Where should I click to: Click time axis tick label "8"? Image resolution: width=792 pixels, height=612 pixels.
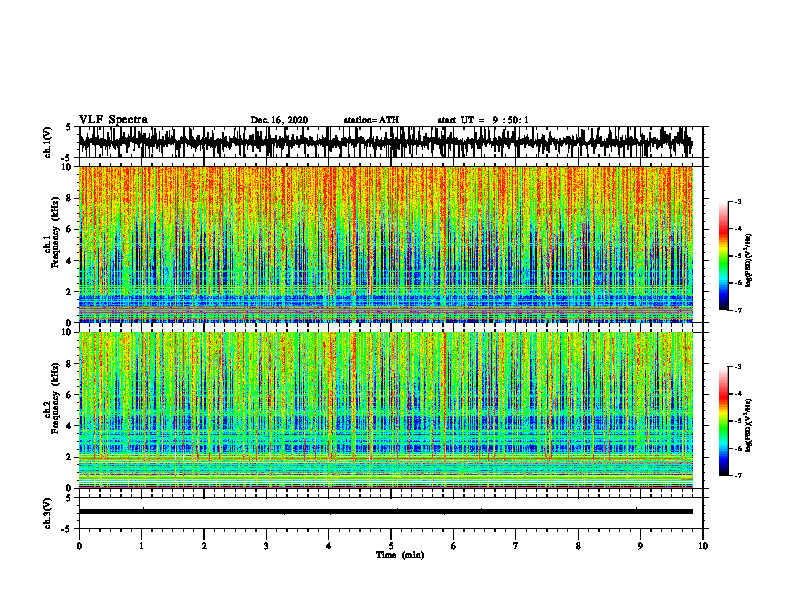tap(578, 546)
